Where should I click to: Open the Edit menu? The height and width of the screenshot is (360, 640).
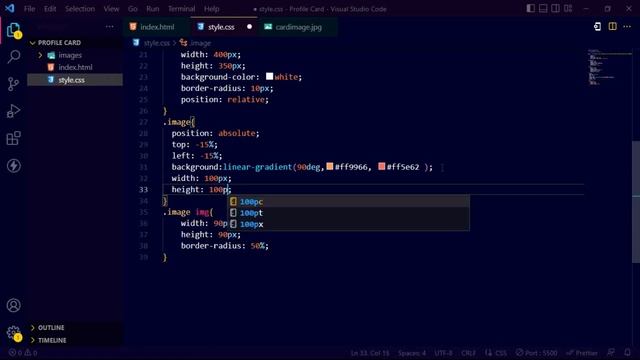pos(50,9)
